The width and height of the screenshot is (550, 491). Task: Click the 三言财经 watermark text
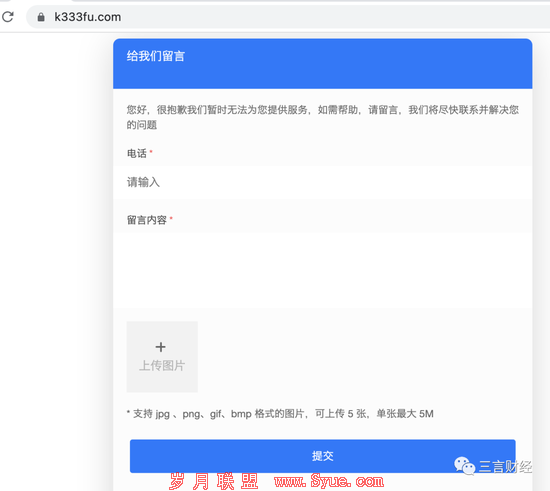coord(505,466)
